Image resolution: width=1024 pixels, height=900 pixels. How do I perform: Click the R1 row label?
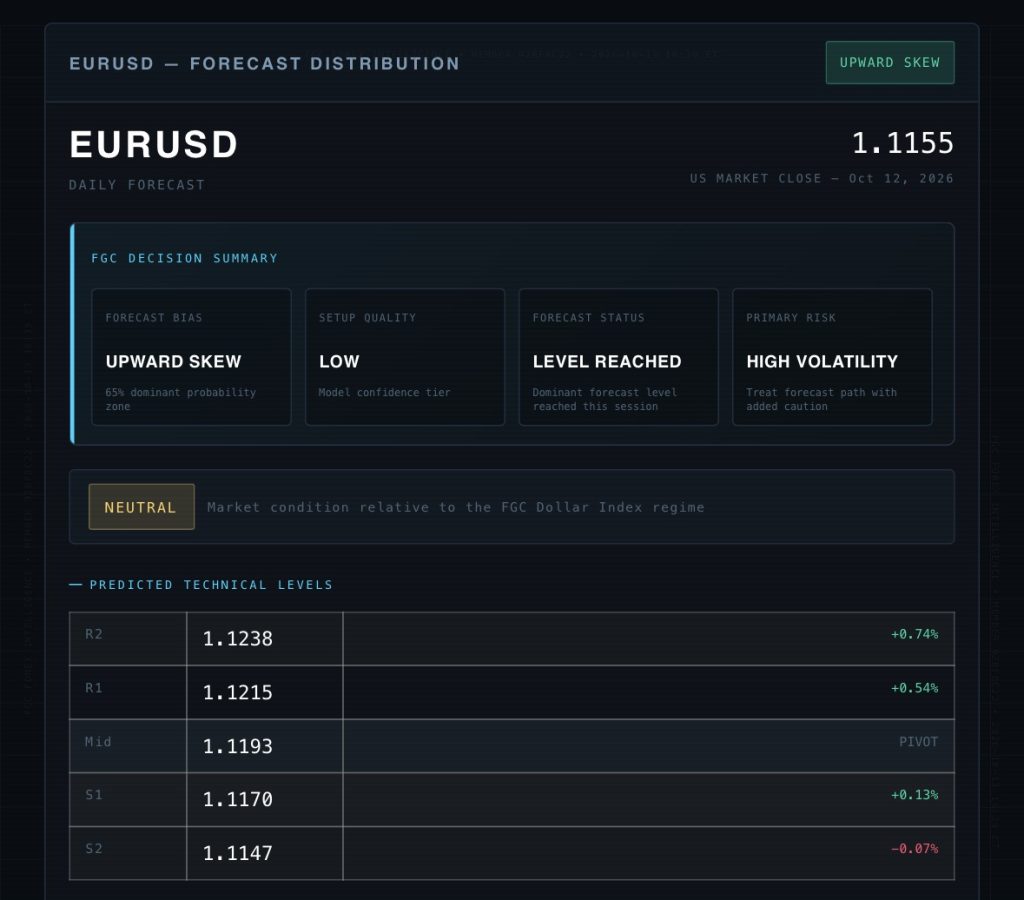[94, 688]
